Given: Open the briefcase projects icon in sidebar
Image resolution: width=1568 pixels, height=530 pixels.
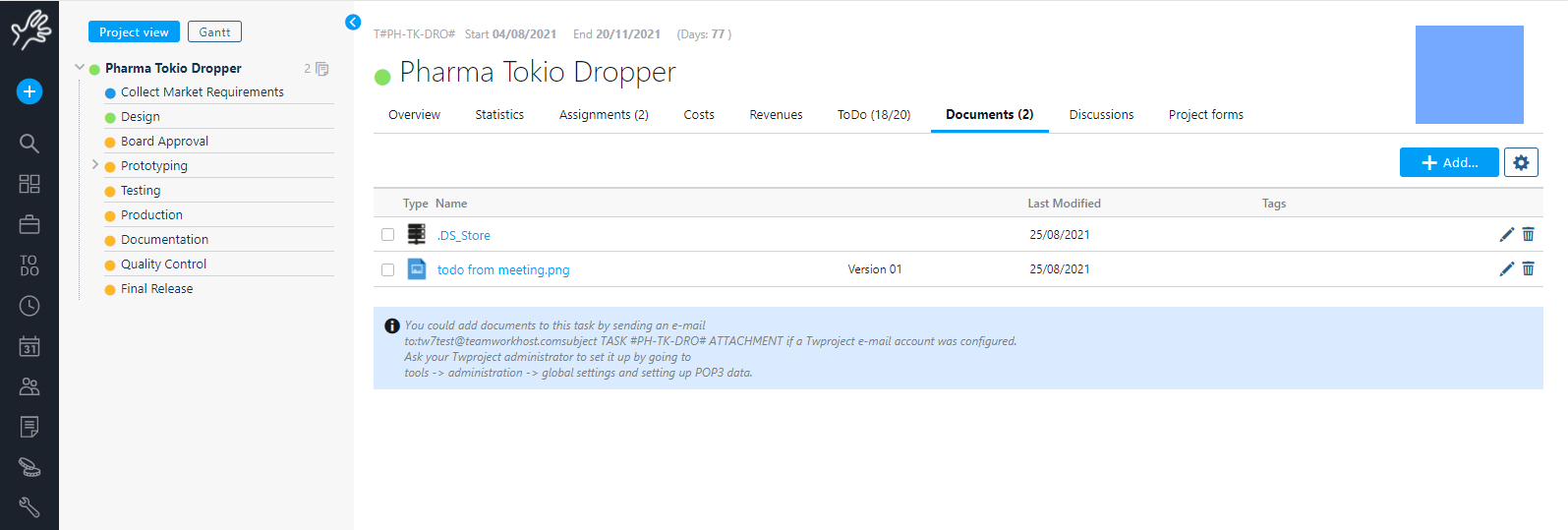Looking at the screenshot, I should tap(29, 224).
